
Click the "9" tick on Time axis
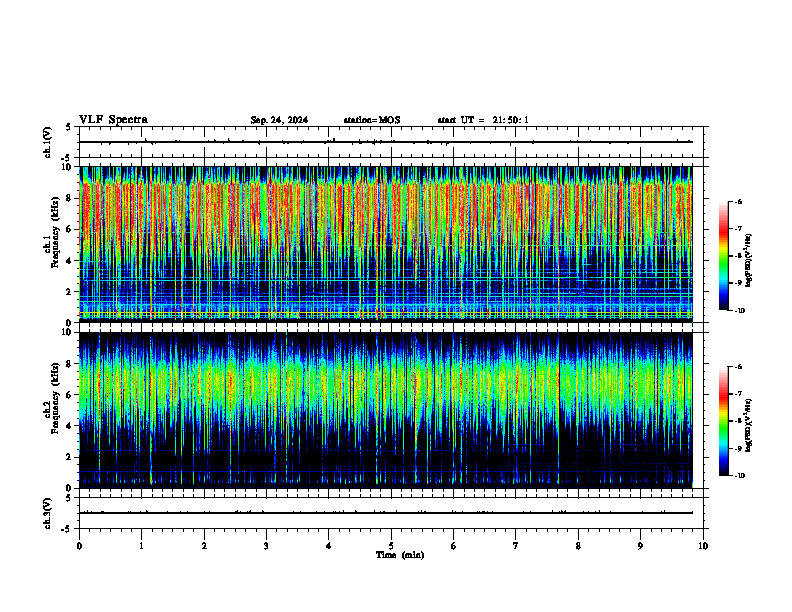point(640,546)
